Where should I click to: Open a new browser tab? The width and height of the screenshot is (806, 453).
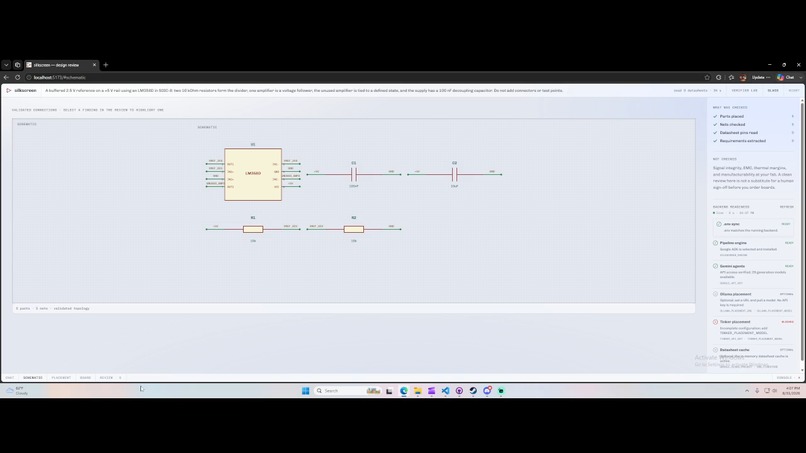coord(106,65)
